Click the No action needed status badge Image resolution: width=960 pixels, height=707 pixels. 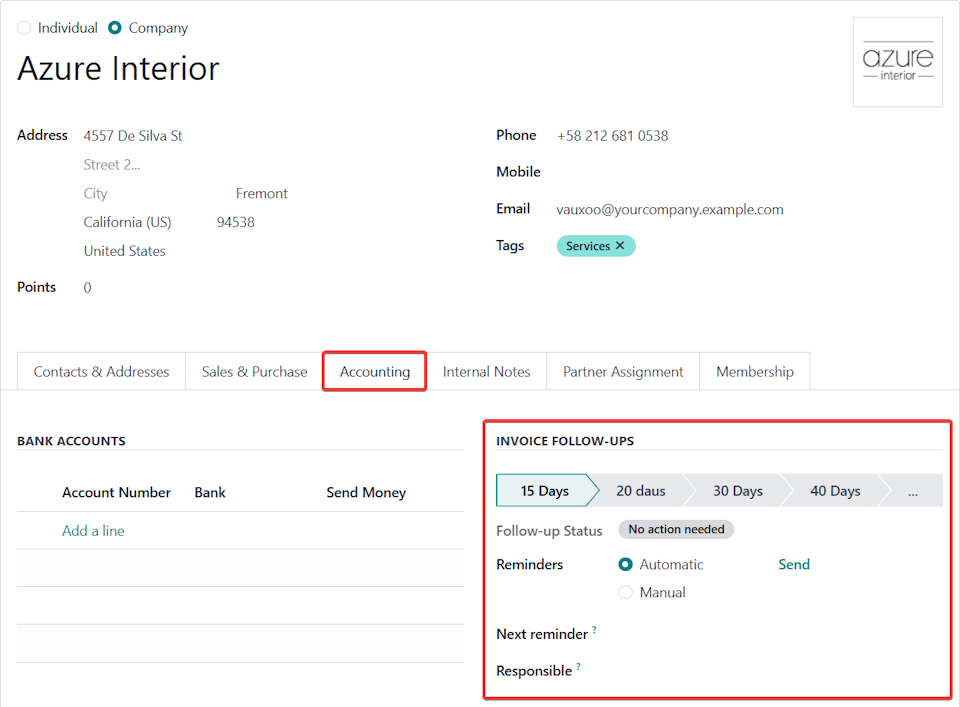[x=676, y=529]
